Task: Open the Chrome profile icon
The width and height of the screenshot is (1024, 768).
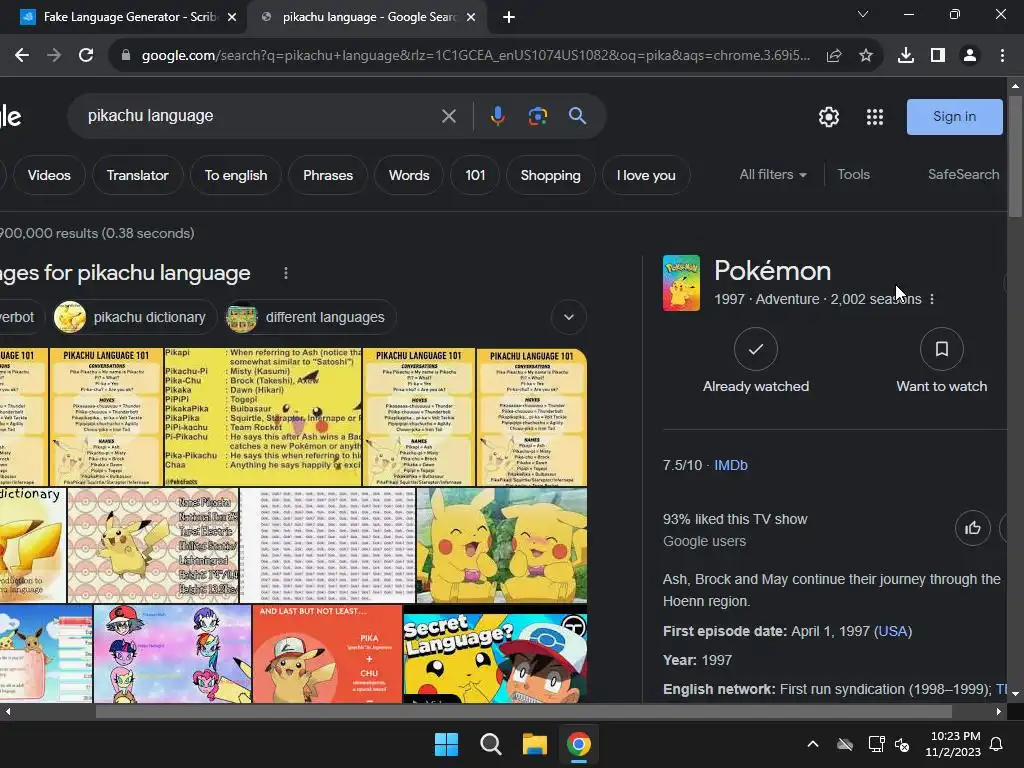Action: pos(970,56)
